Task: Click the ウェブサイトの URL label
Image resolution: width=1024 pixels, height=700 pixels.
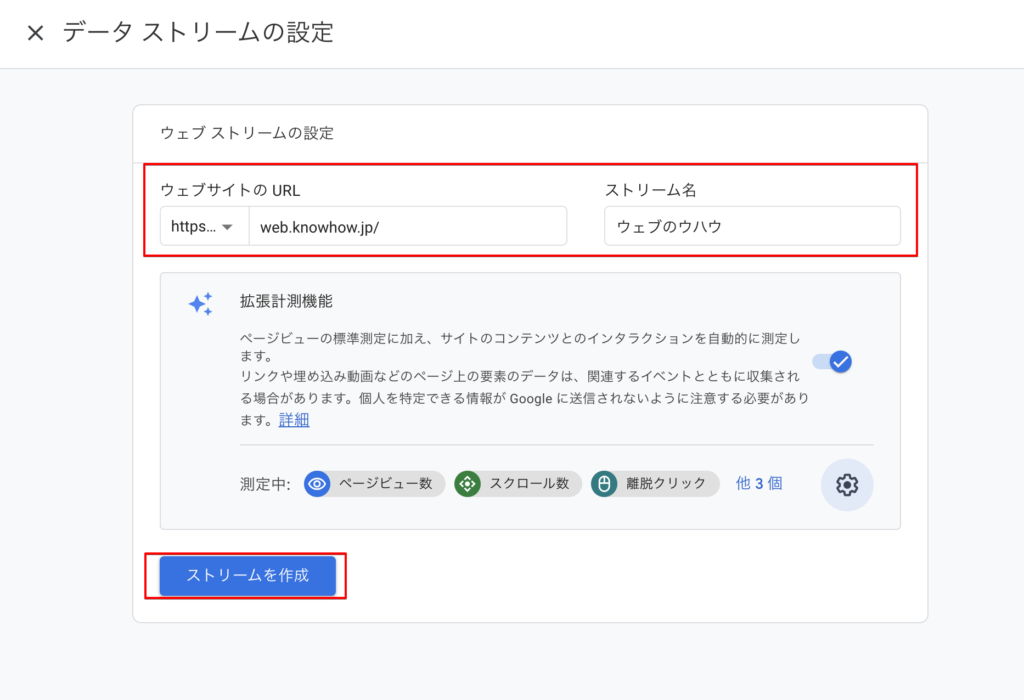Action: 230,190
